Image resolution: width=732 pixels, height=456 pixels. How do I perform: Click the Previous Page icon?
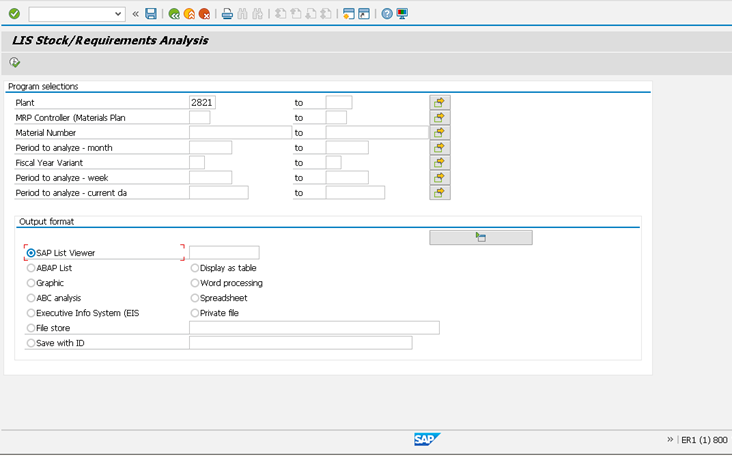296,14
